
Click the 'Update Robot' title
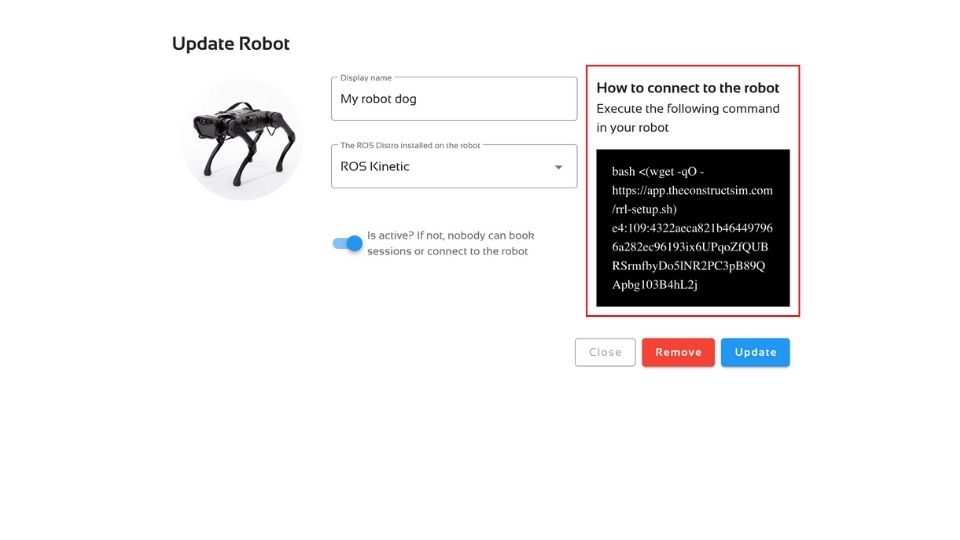coord(231,44)
